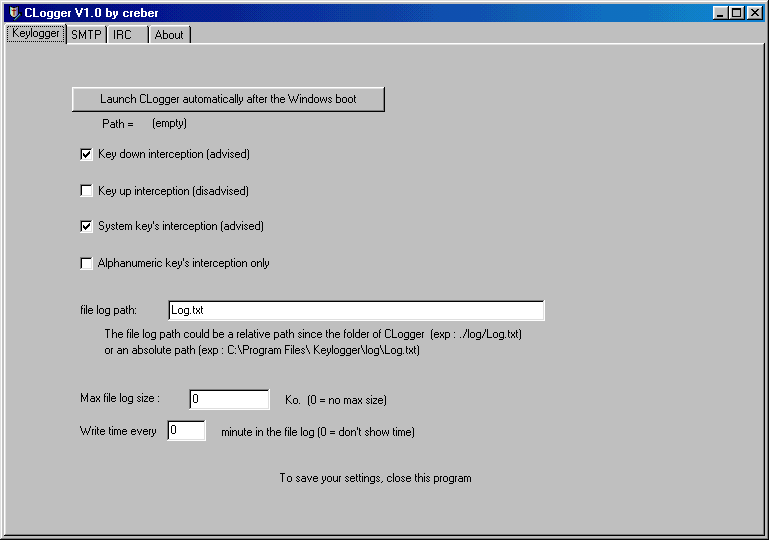
Task: Click the Path = (empty) label
Action: tap(144, 124)
